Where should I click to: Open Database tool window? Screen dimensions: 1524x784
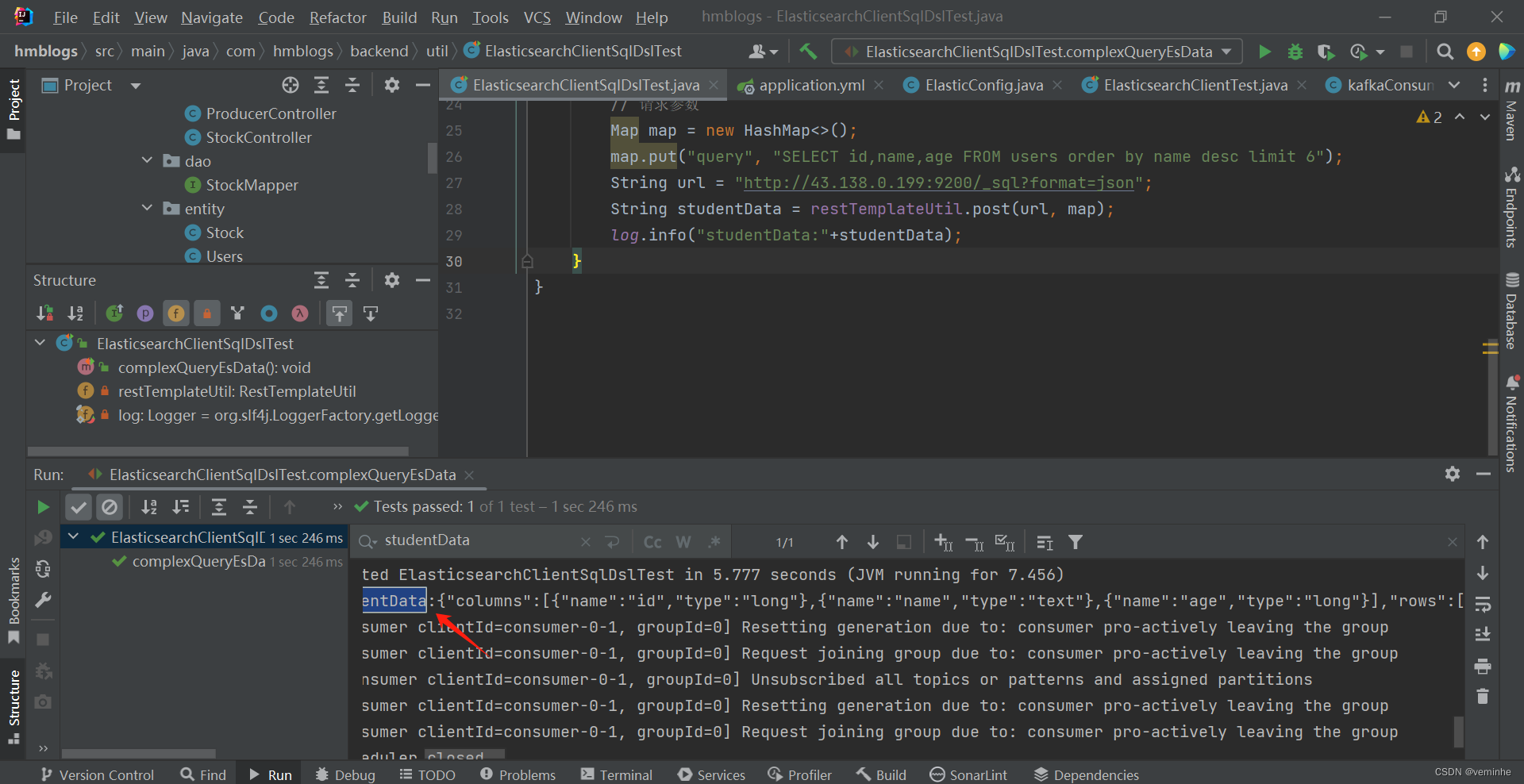pyautogui.click(x=1512, y=311)
